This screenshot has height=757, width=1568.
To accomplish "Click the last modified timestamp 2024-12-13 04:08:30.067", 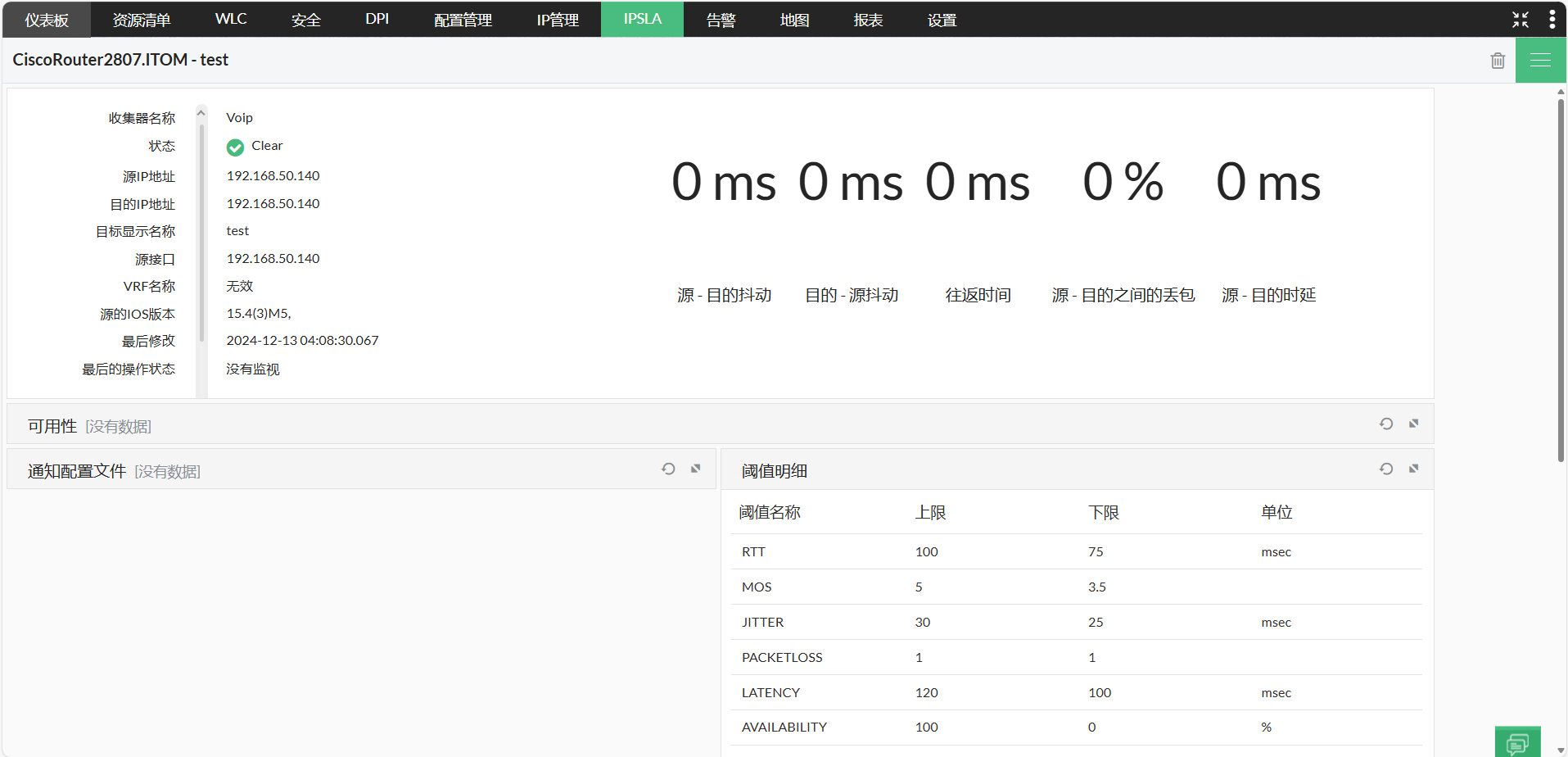I will (x=303, y=341).
